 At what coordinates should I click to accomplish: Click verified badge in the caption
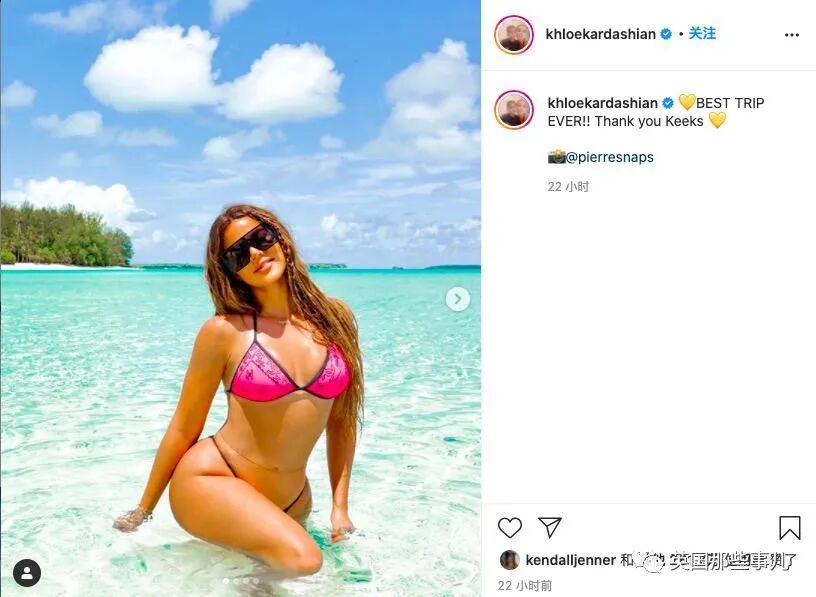(x=668, y=104)
